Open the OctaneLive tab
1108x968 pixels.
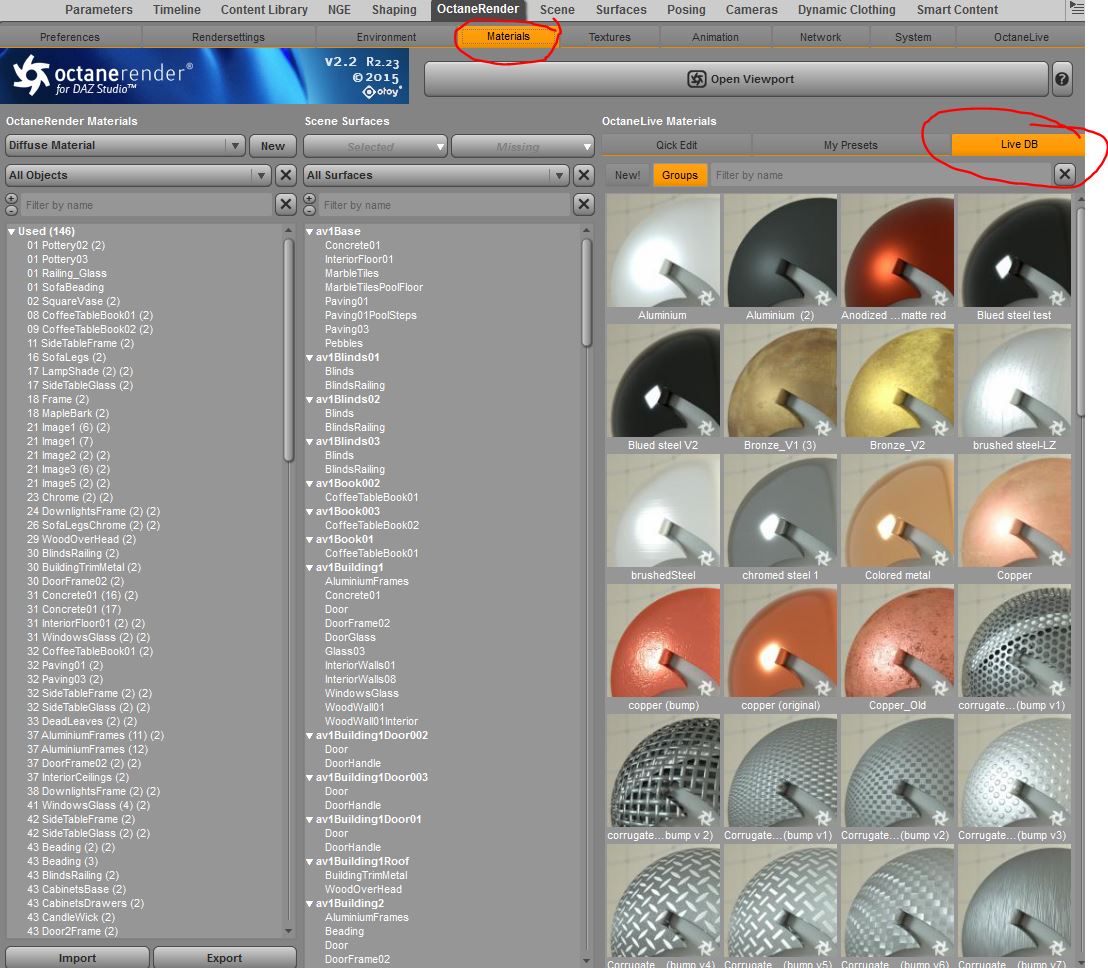(x=1021, y=37)
